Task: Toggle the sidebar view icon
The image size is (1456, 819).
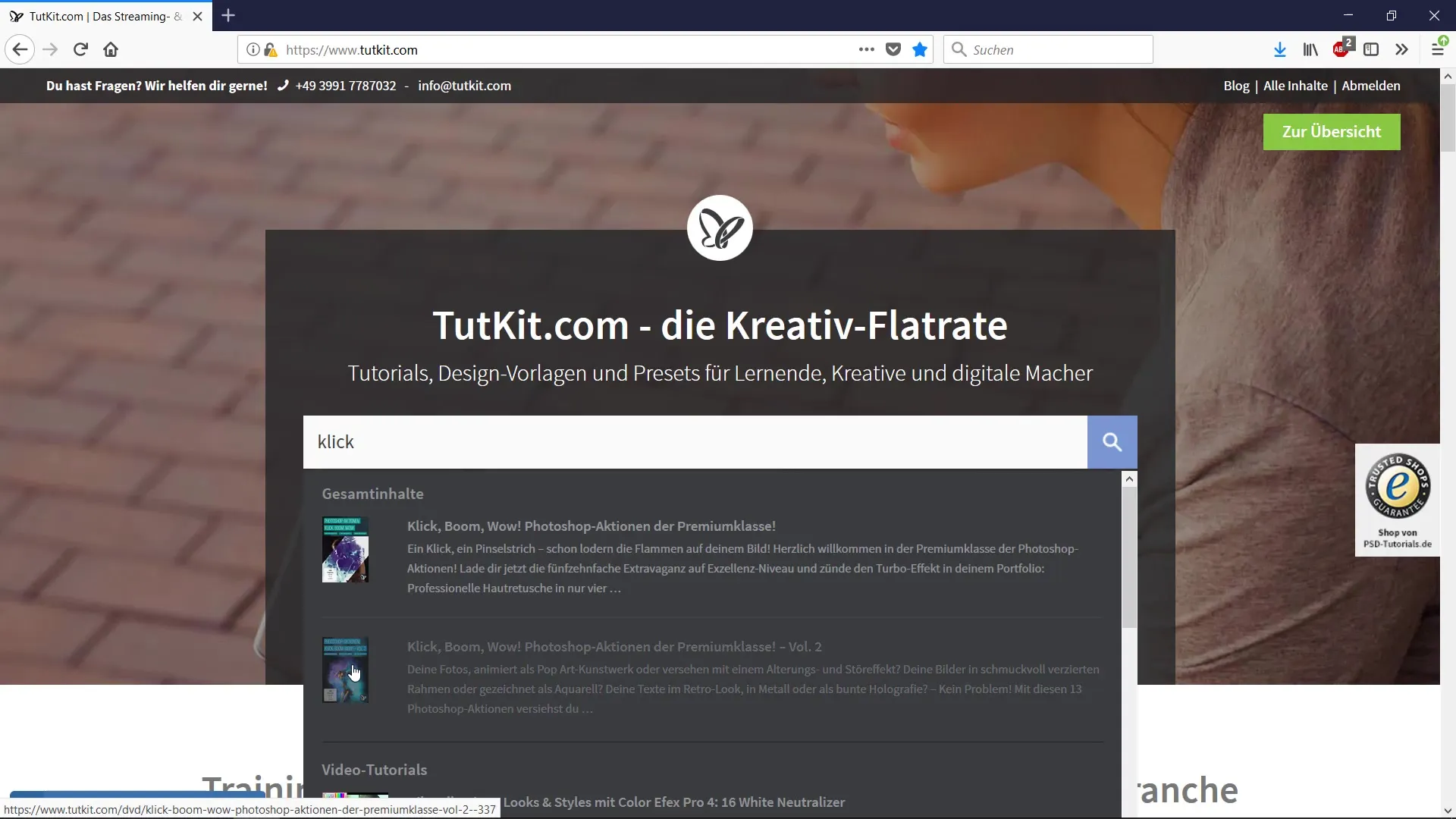Action: point(1371,50)
